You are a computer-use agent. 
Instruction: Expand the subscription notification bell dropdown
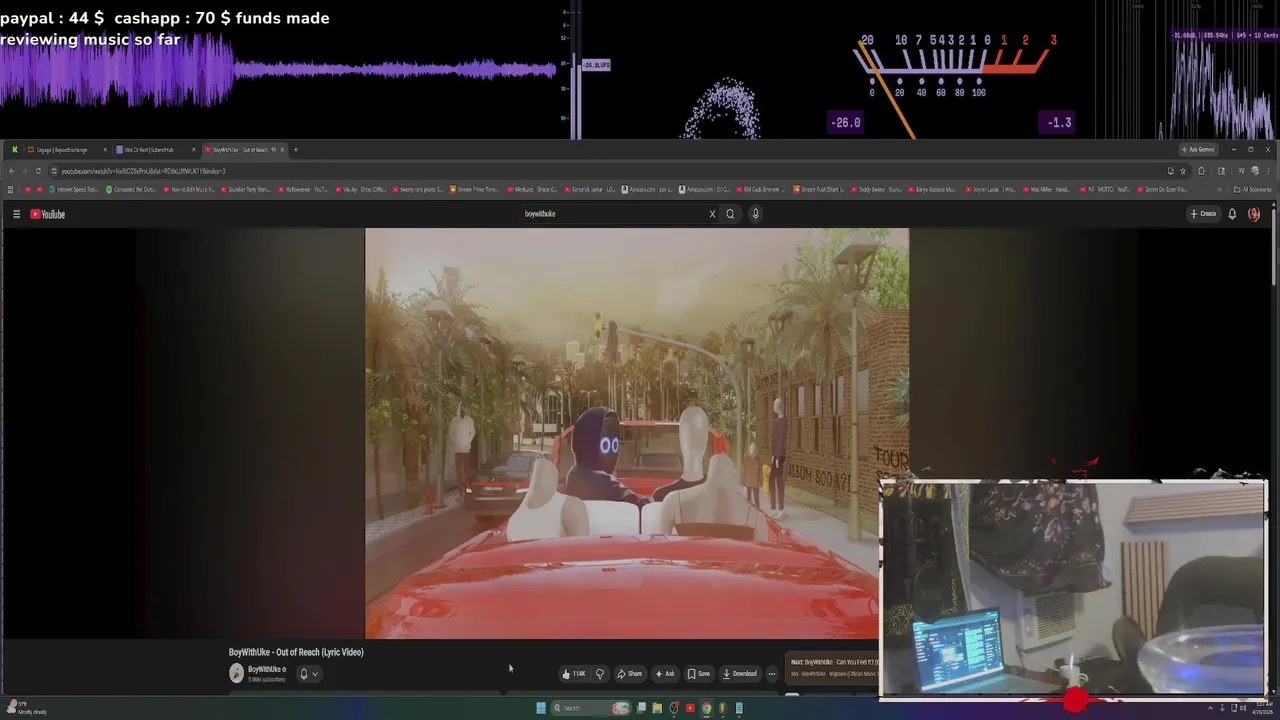click(x=309, y=674)
